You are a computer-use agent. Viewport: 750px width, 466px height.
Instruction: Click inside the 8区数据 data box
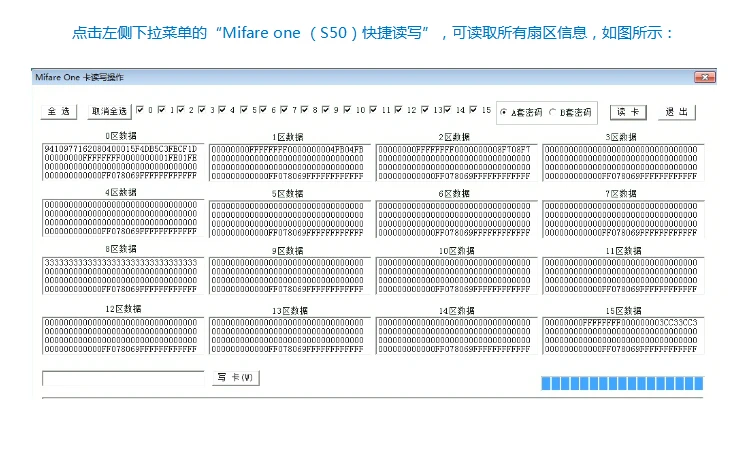tap(123, 276)
